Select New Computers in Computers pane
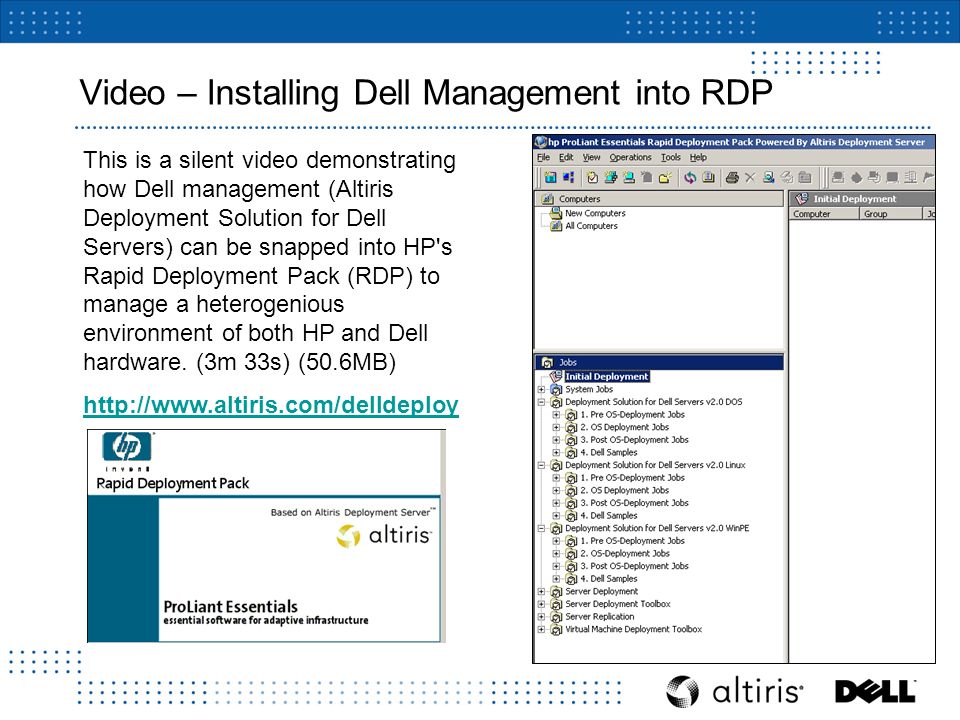 pos(595,213)
